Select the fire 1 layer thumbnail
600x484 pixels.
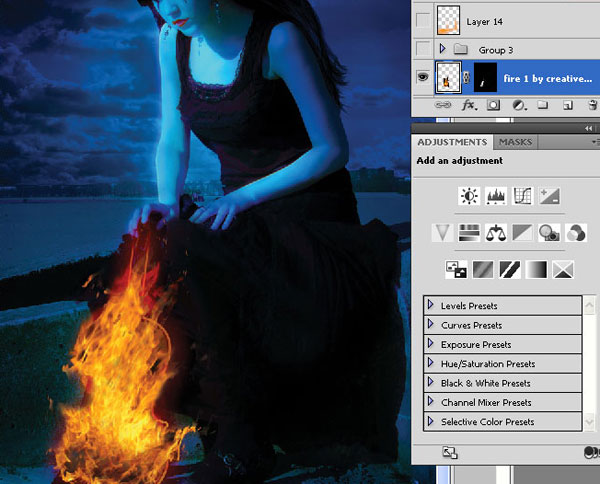[448, 78]
